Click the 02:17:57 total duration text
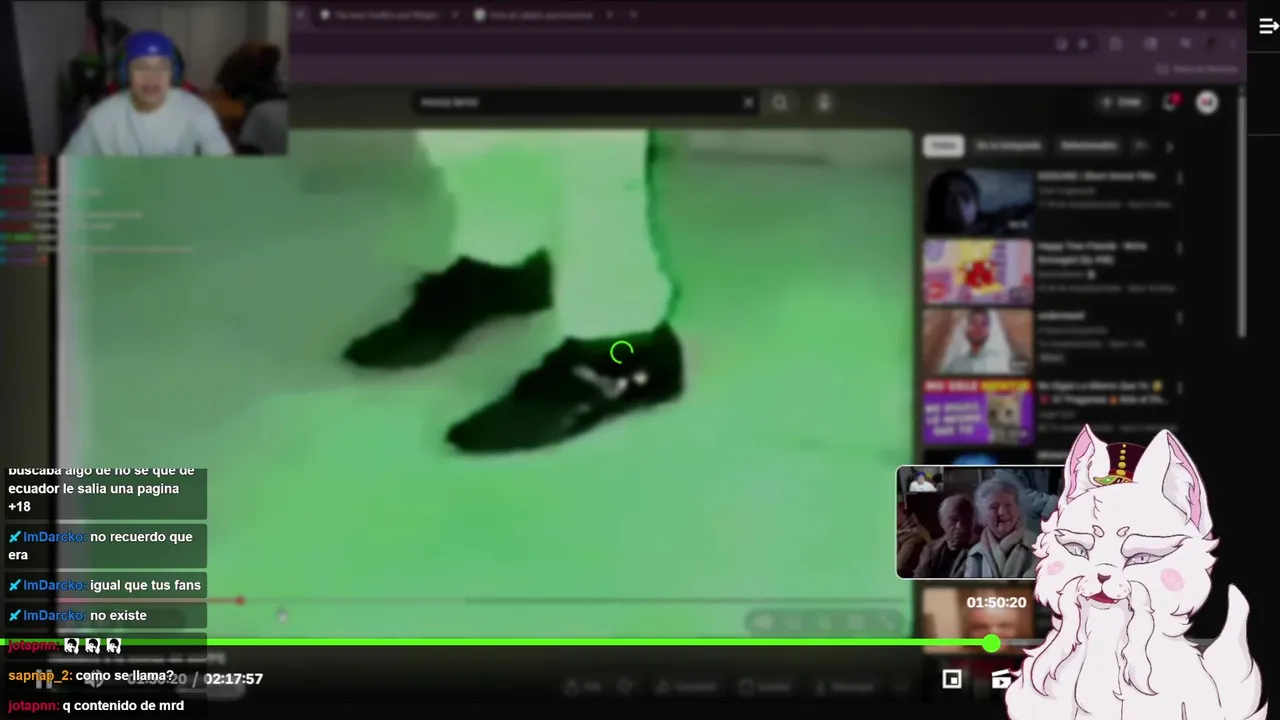 pos(233,679)
